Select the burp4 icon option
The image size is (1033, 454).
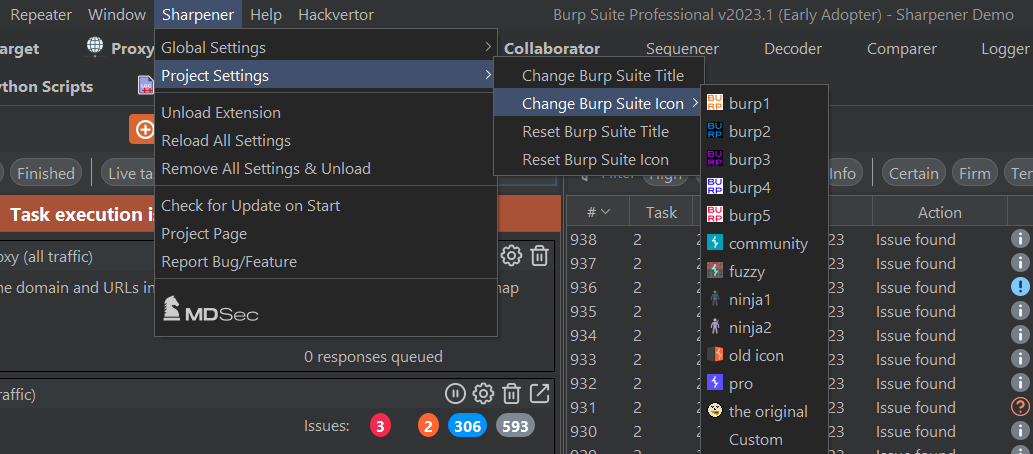click(x=763, y=188)
